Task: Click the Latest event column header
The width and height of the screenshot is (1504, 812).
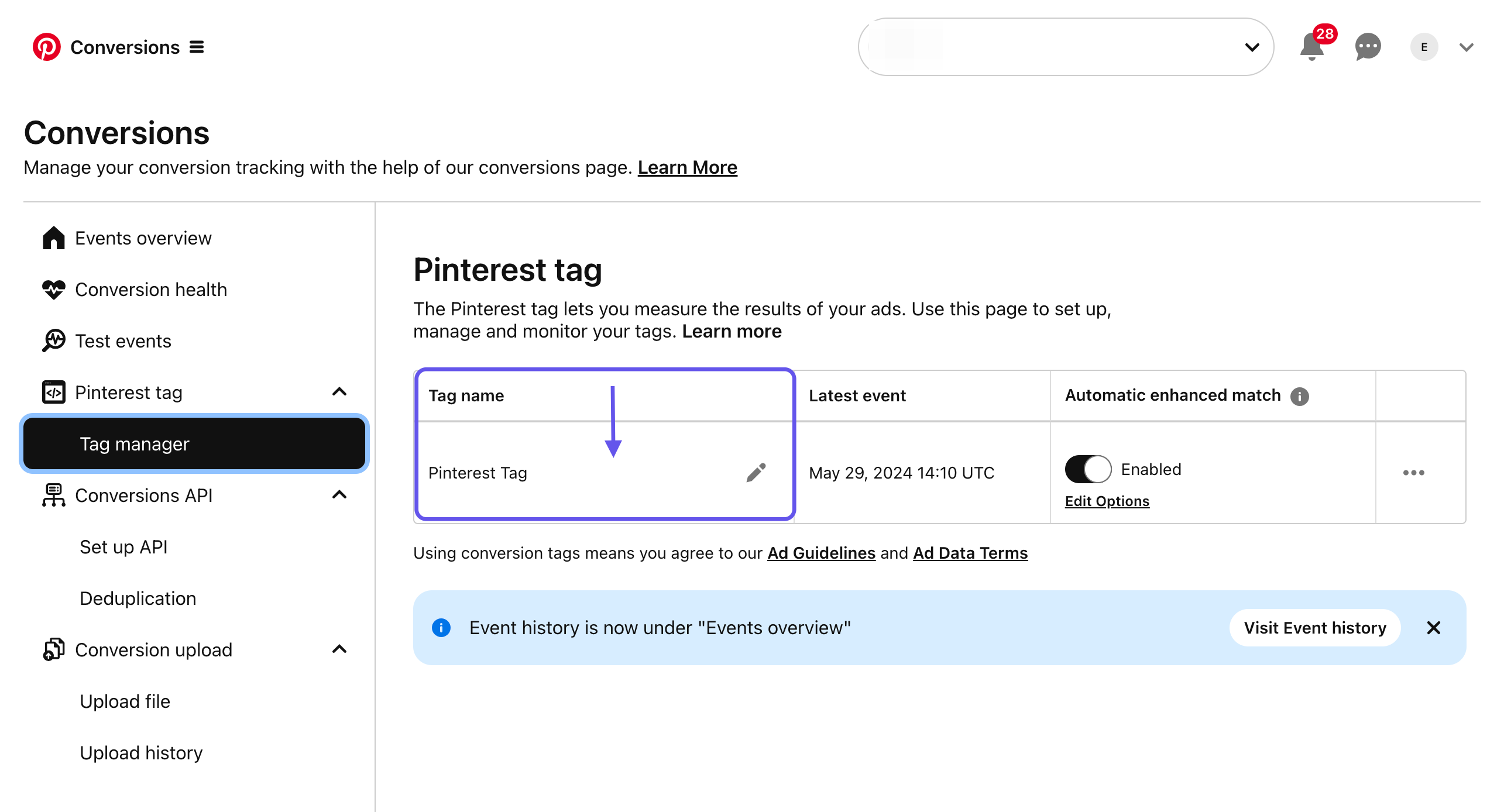Action: pos(857,396)
